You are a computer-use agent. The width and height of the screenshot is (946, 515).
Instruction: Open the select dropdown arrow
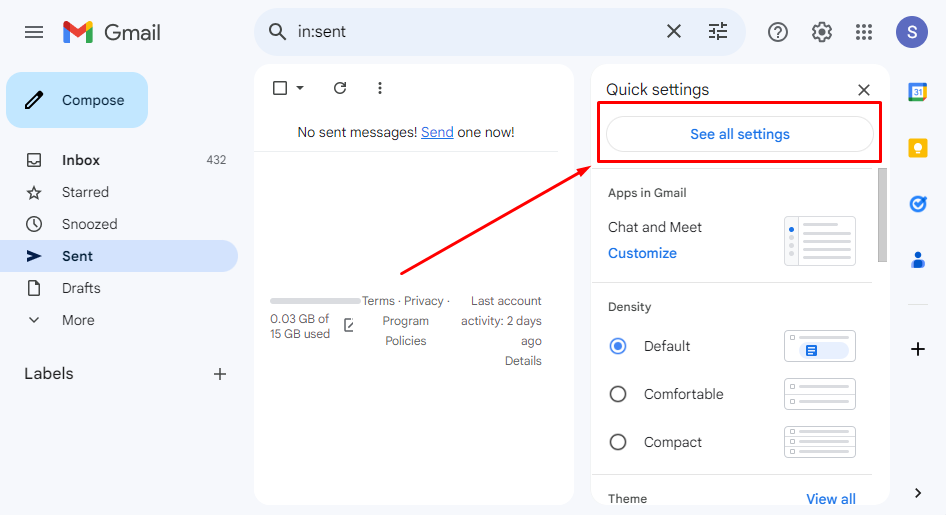click(300, 88)
